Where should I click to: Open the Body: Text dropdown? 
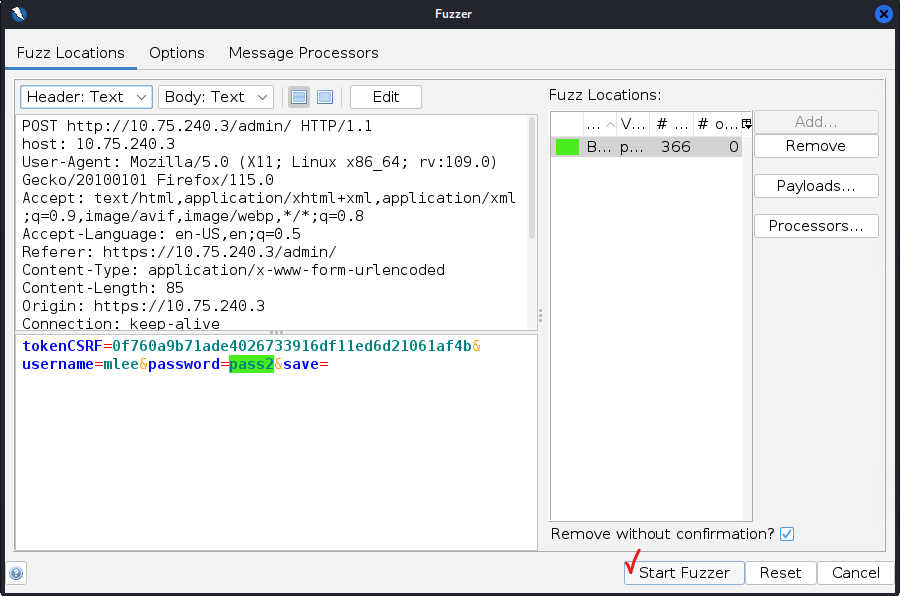click(x=216, y=97)
